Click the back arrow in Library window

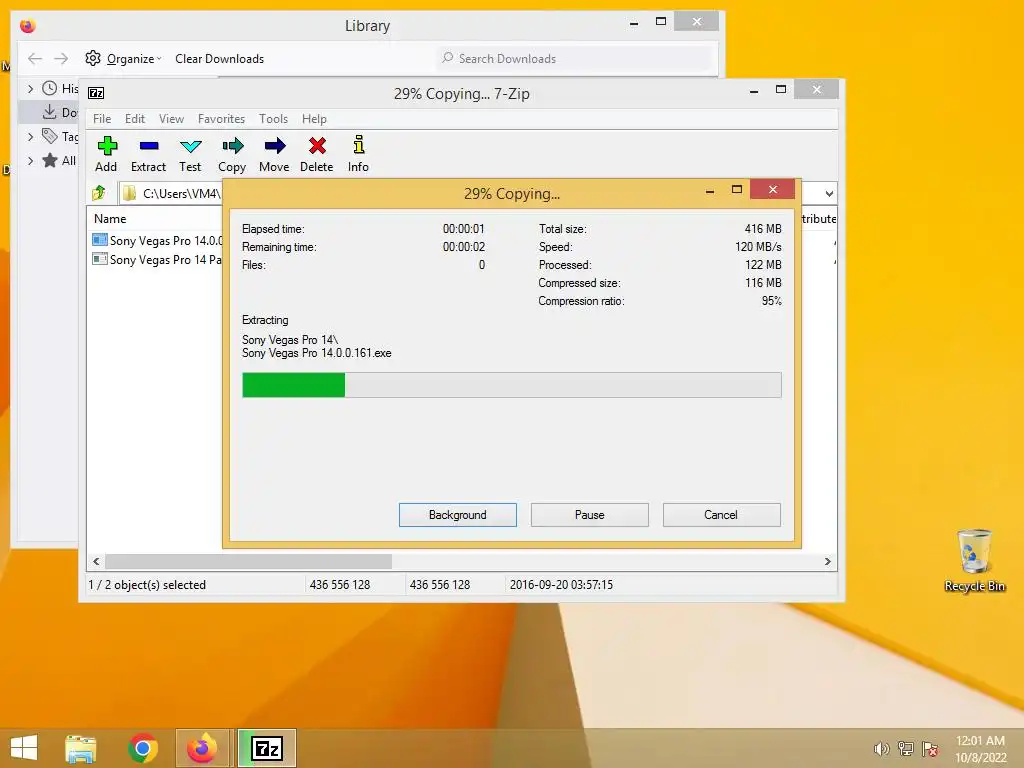point(35,59)
